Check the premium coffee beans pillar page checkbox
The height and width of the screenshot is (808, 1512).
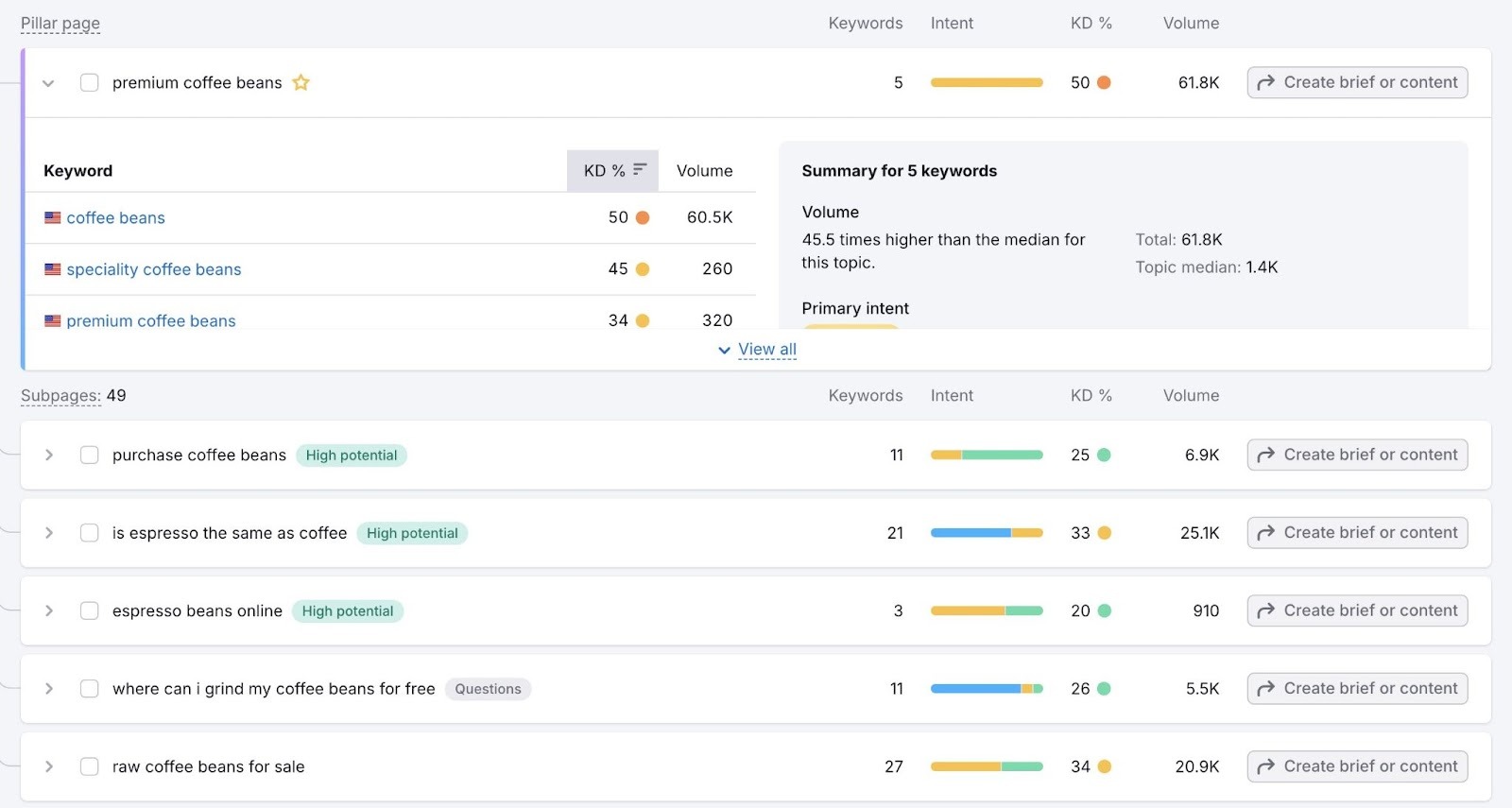90,82
